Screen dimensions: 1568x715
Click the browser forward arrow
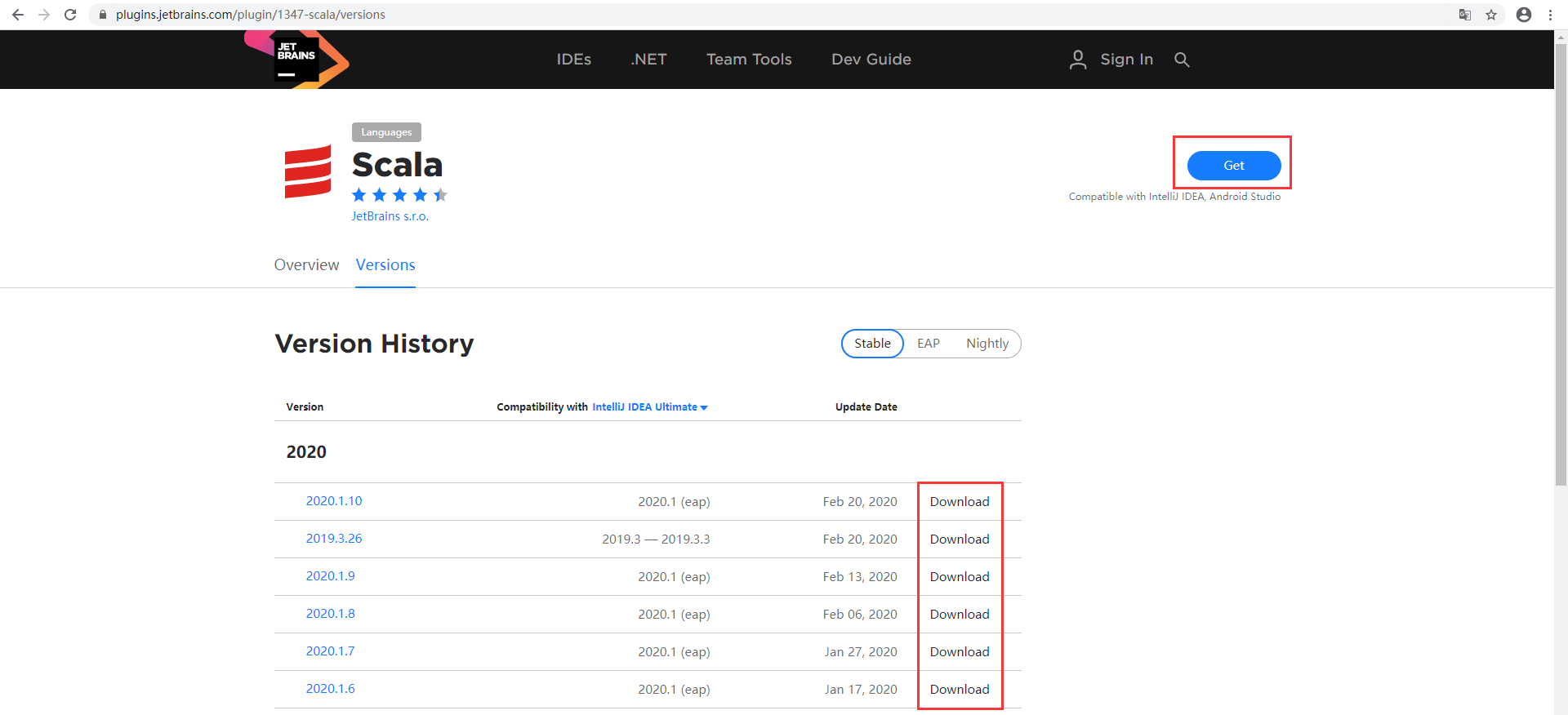(x=44, y=15)
